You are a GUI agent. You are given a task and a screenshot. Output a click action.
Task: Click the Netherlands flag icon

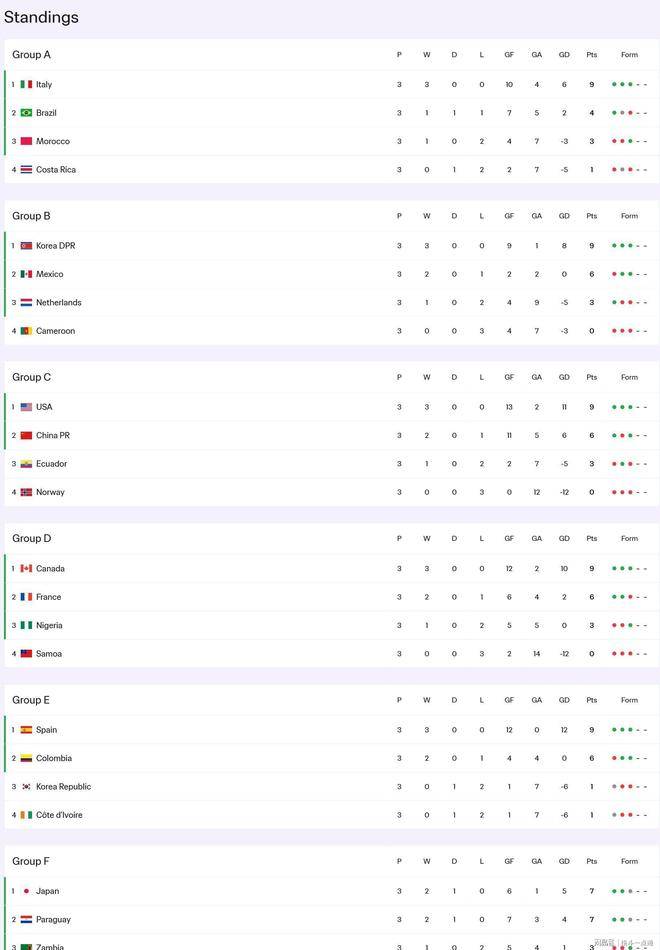(26, 303)
